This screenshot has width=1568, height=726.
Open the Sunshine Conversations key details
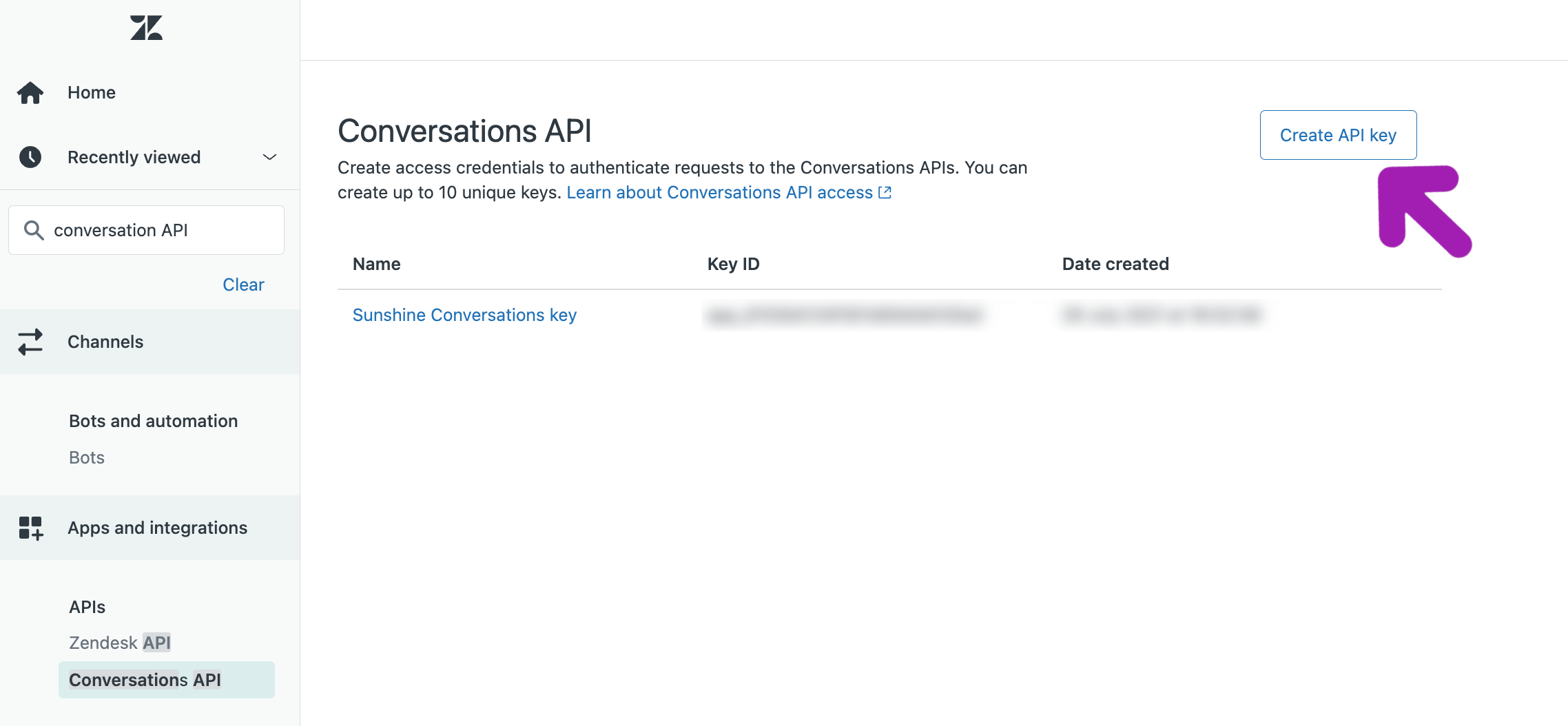click(x=464, y=315)
